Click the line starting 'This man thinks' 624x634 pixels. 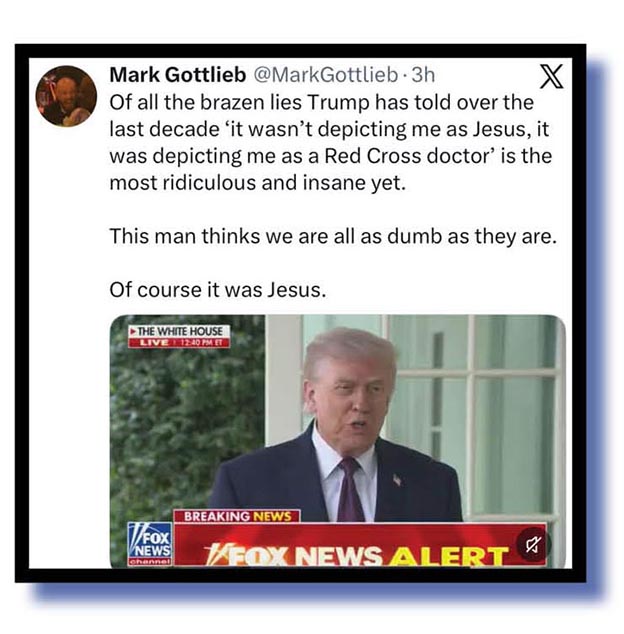(333, 236)
